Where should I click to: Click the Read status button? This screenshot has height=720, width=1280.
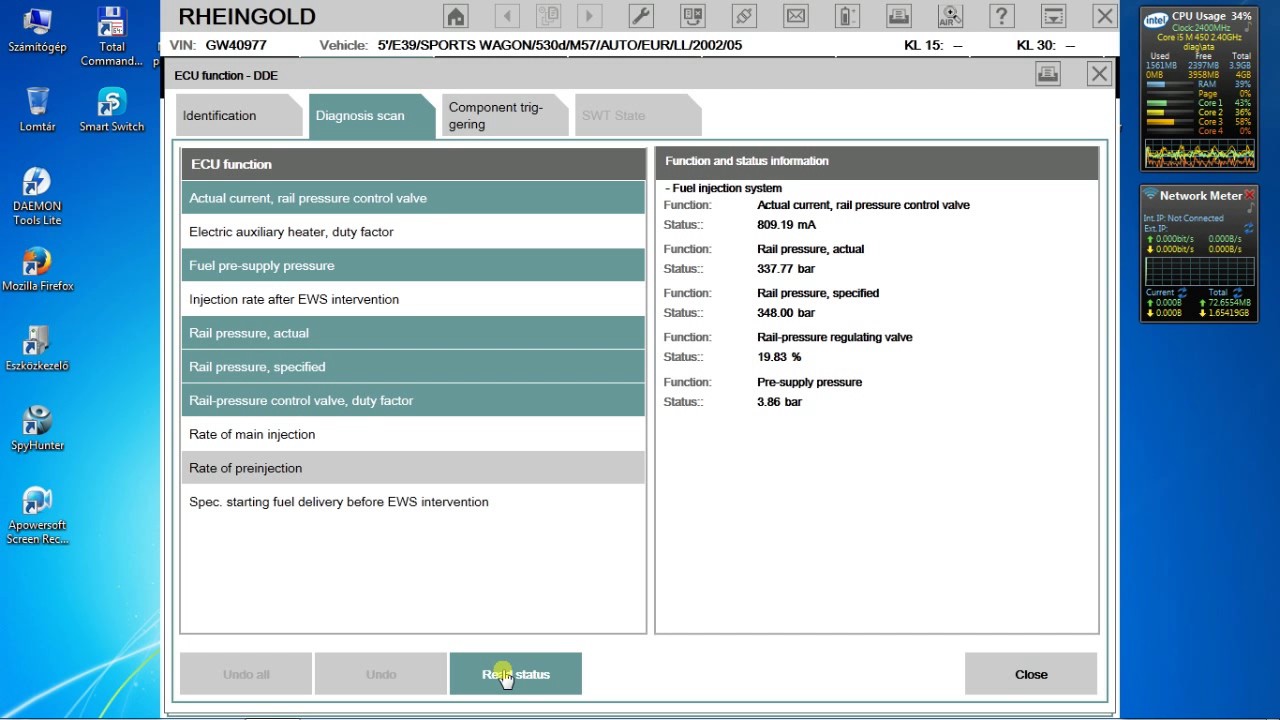516,674
